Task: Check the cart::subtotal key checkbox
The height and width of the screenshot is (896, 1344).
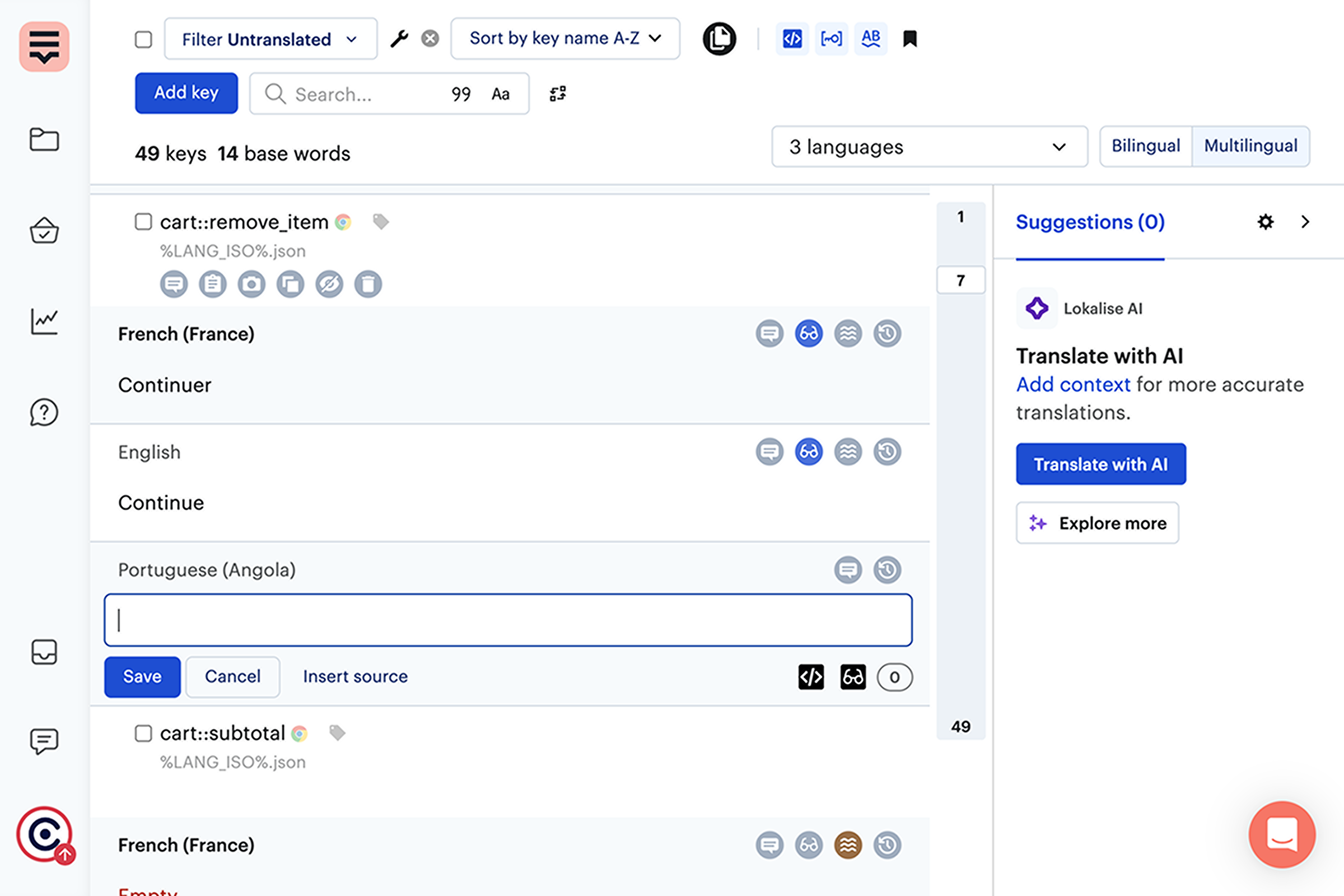Action: 143,733
